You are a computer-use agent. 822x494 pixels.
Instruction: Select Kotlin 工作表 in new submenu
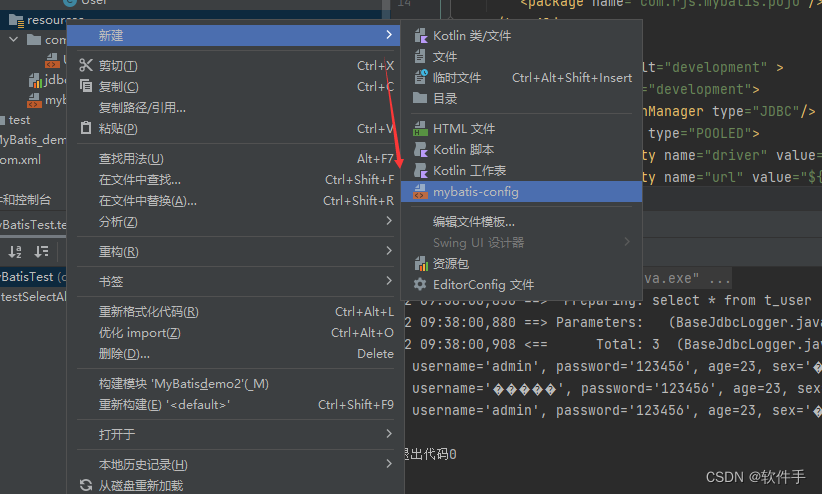[522, 170]
